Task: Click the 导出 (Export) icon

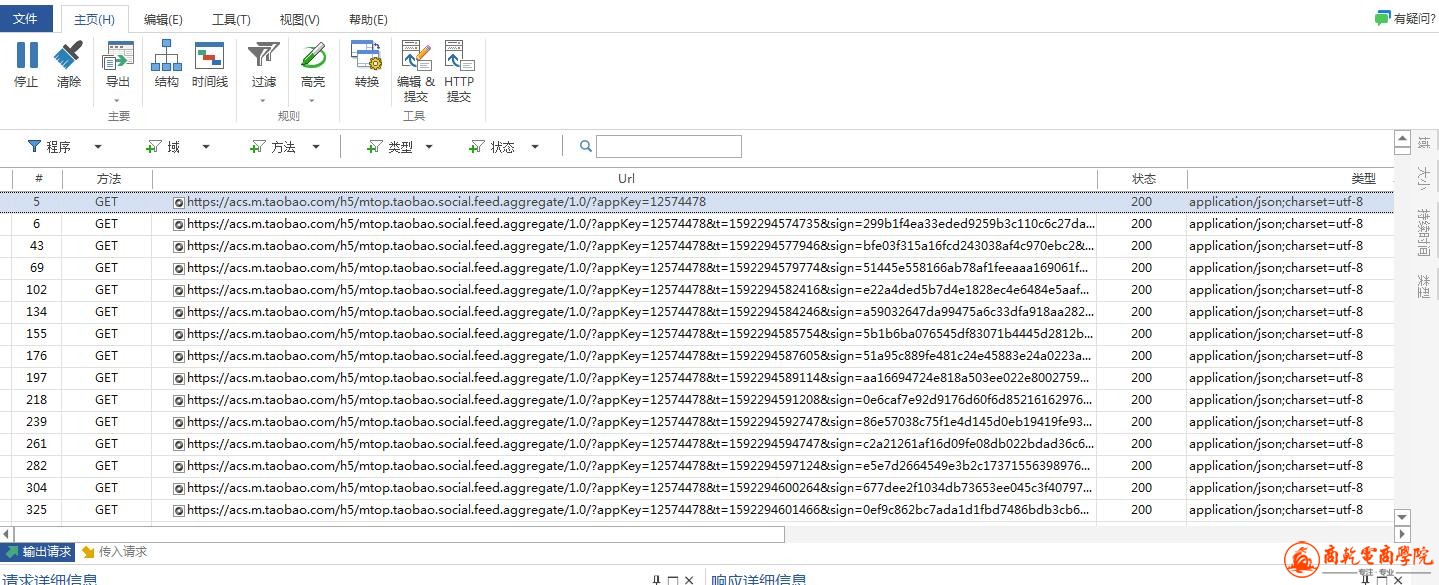Action: [118, 55]
